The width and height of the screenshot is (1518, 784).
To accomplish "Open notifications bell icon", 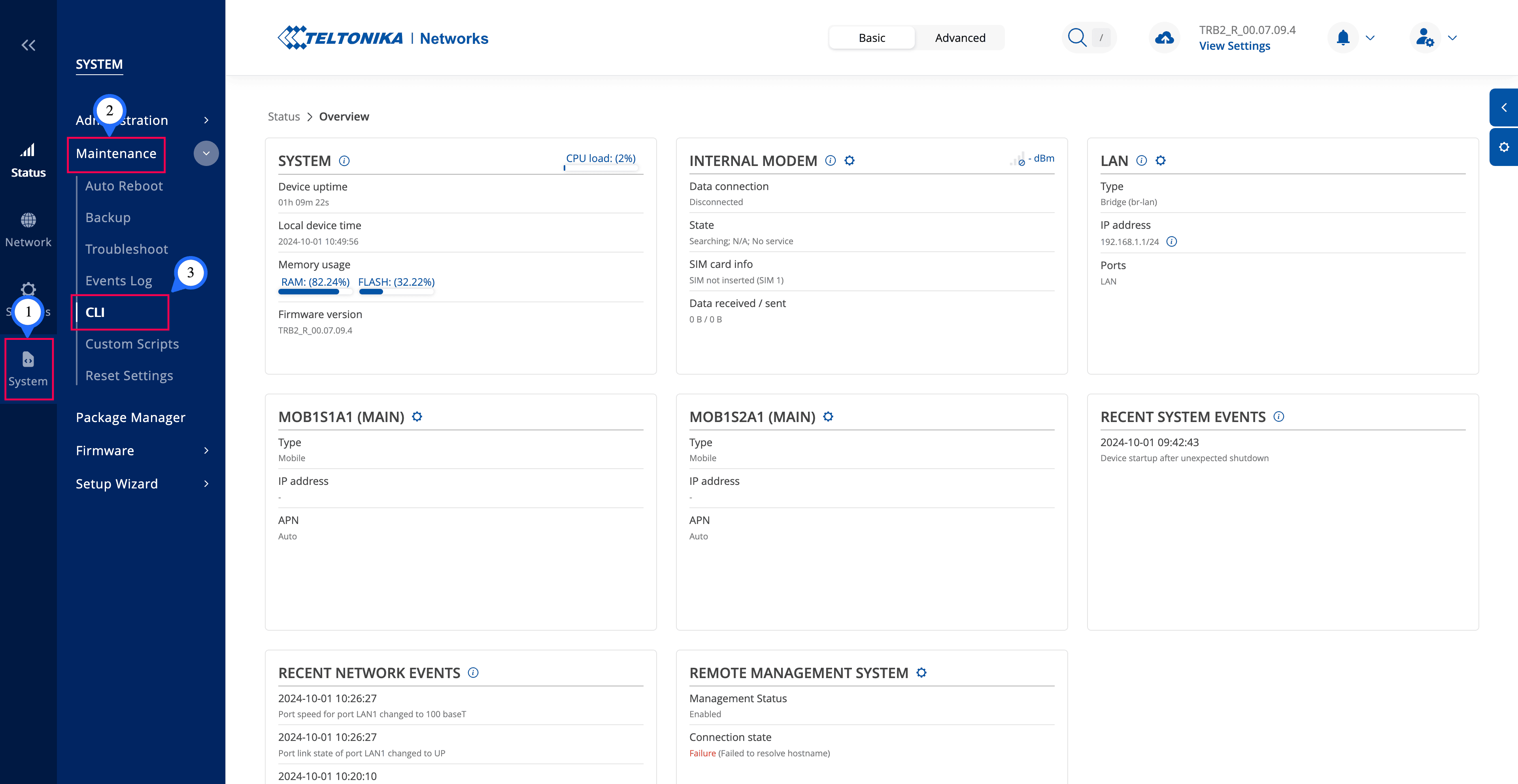I will (x=1343, y=38).
